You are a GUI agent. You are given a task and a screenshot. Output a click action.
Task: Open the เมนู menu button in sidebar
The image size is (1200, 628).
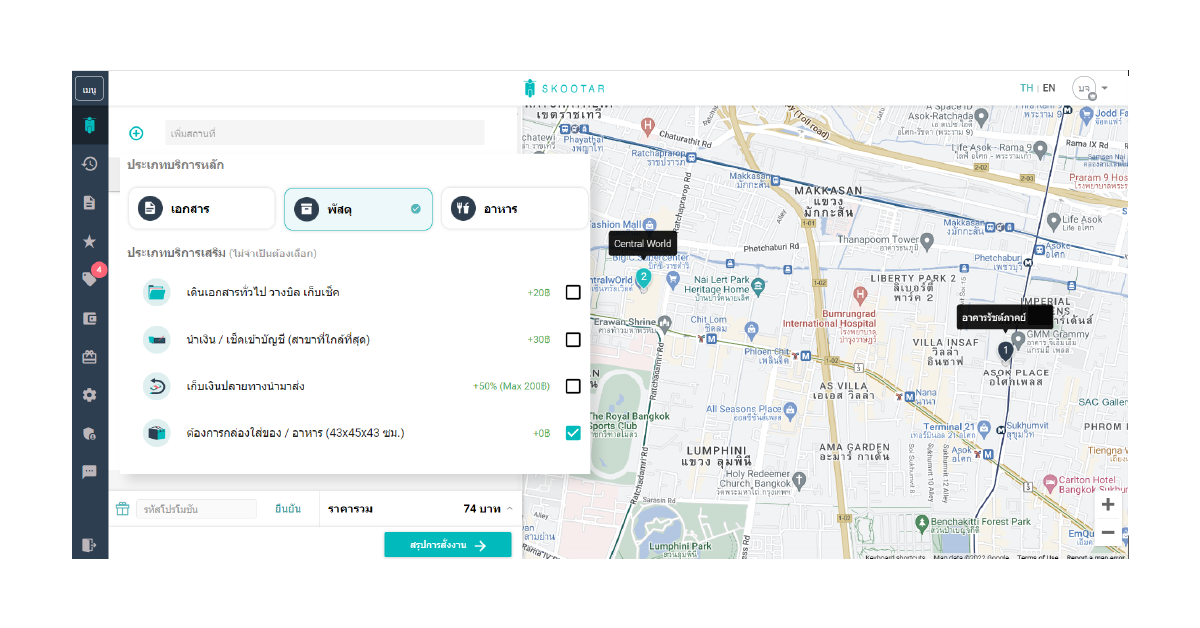(89, 89)
